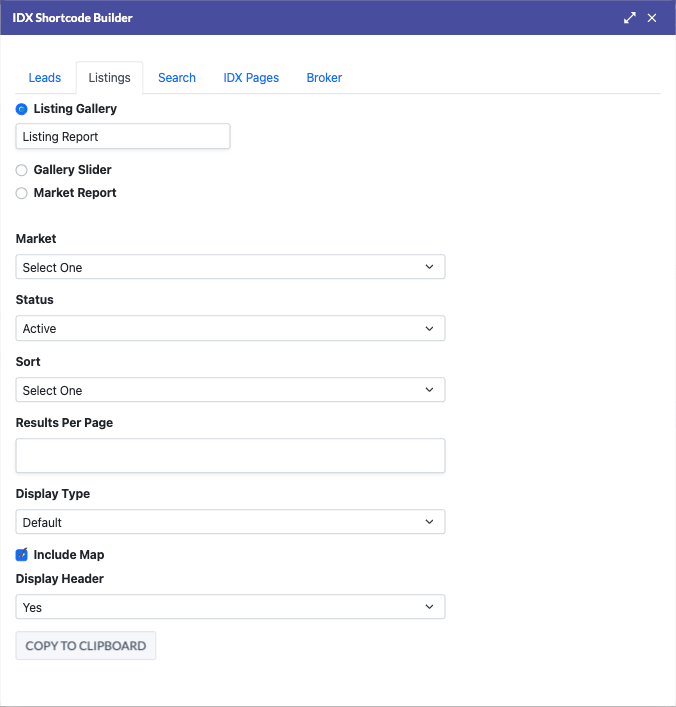Expand the dialog using the fullscreen icon
The height and width of the screenshot is (707, 676).
[x=630, y=18]
